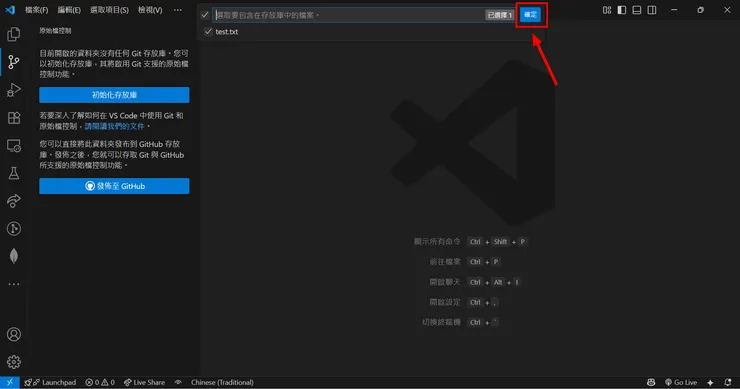Viewport: 740px width, 389px height.
Task: Open the Testing flask view
Action: (14, 173)
